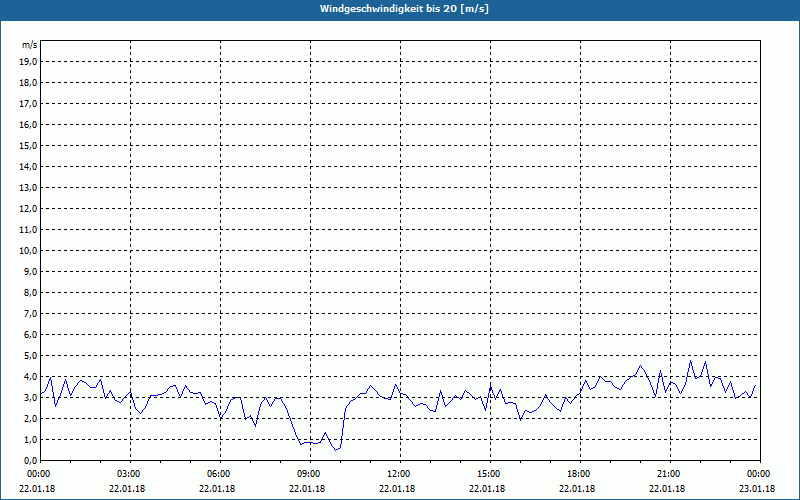800x500 pixels.
Task: Select the 09:00 time label
Action: pyautogui.click(x=308, y=474)
